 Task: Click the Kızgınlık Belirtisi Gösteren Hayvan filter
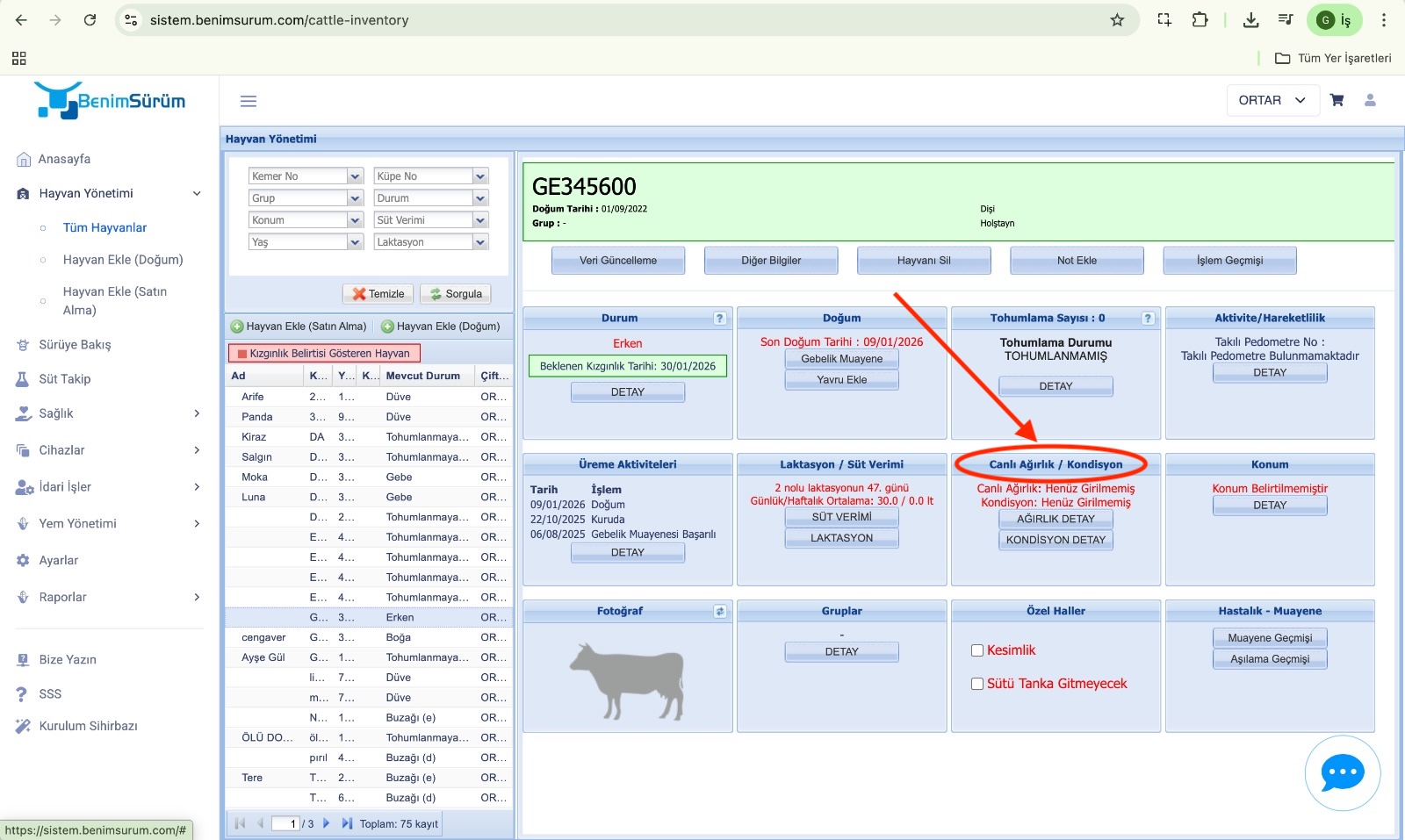324,353
